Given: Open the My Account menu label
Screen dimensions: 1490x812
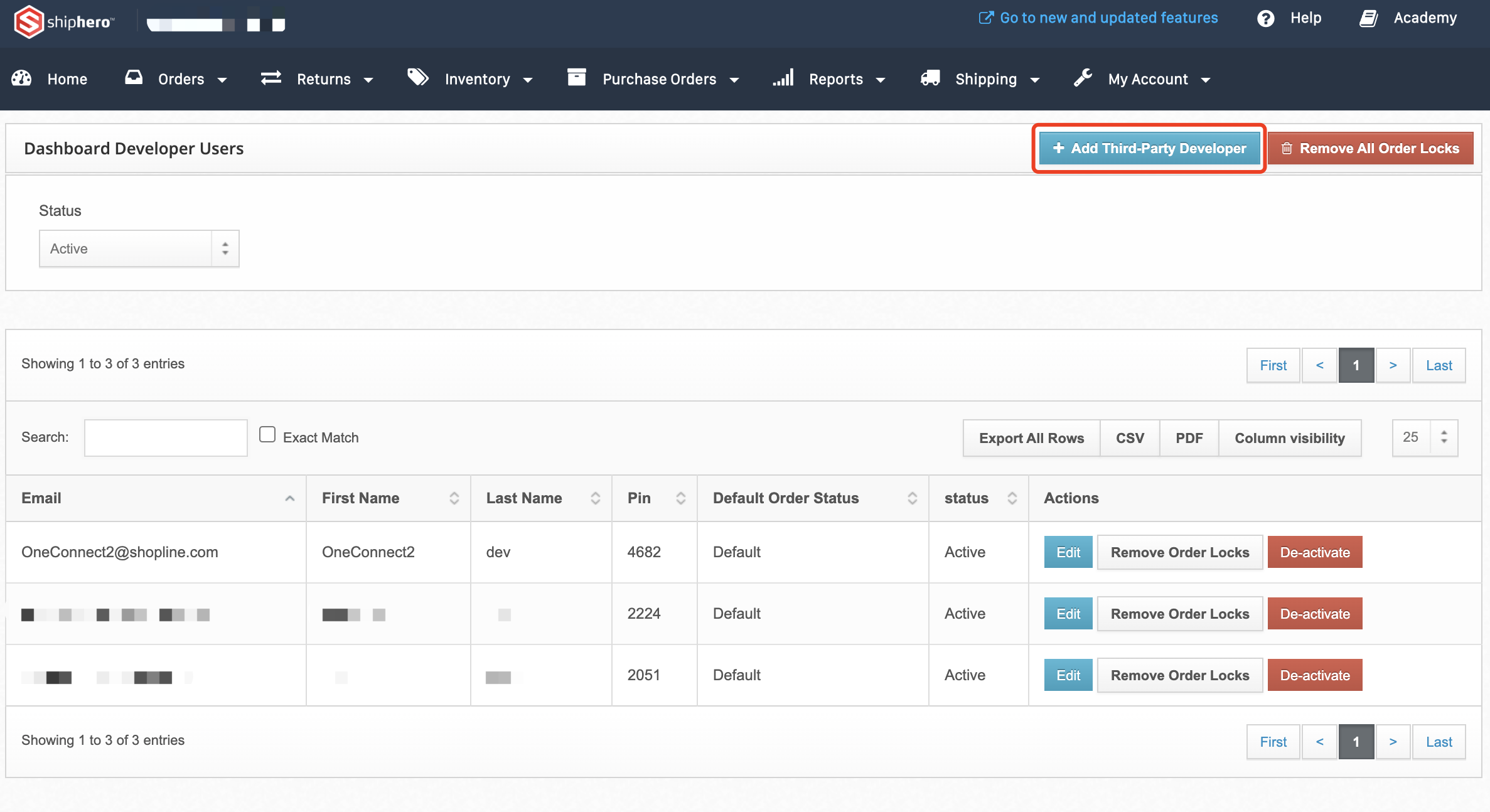Looking at the screenshot, I should [1148, 79].
